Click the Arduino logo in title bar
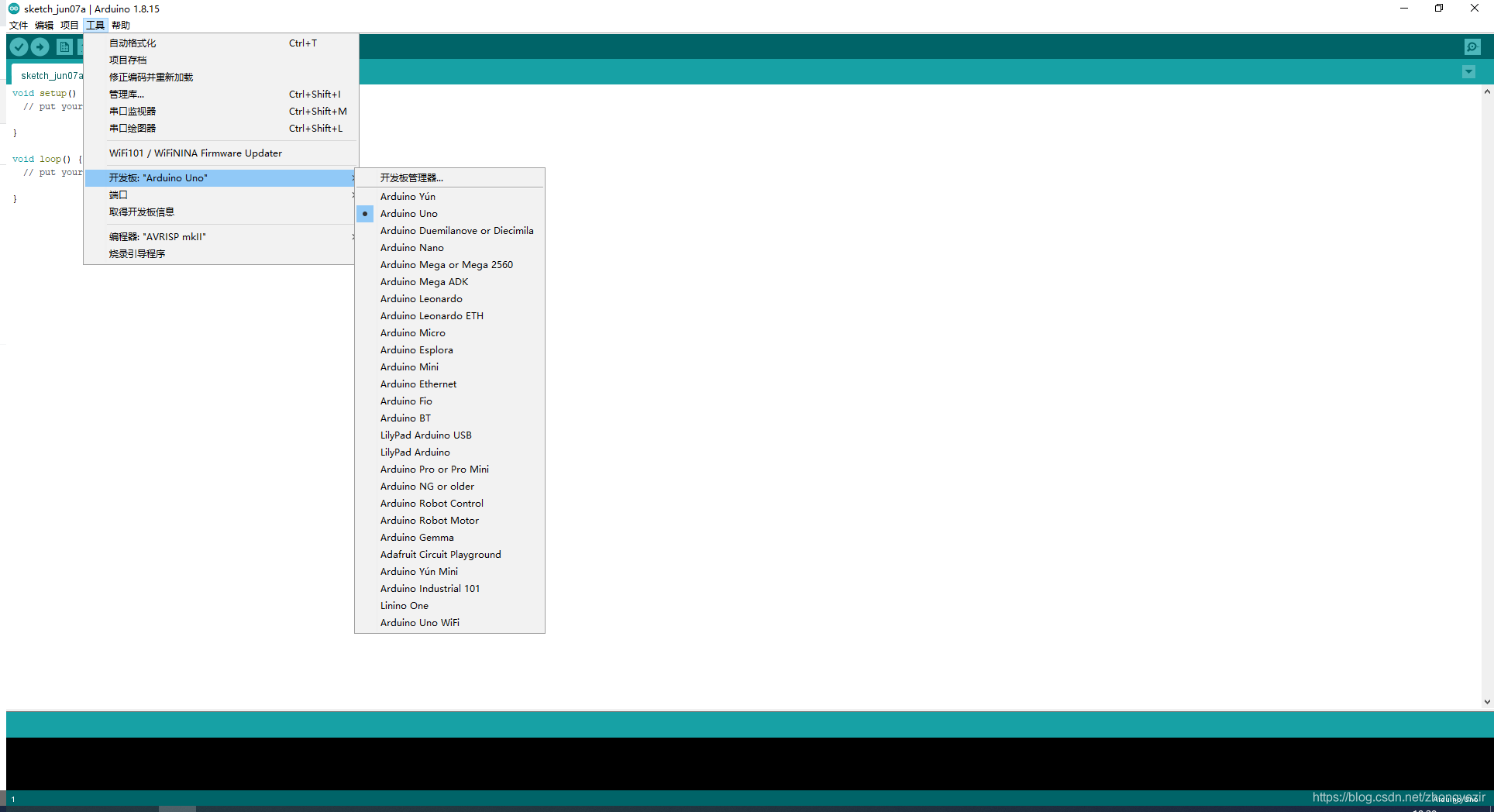The height and width of the screenshot is (812, 1494). pyautogui.click(x=14, y=9)
